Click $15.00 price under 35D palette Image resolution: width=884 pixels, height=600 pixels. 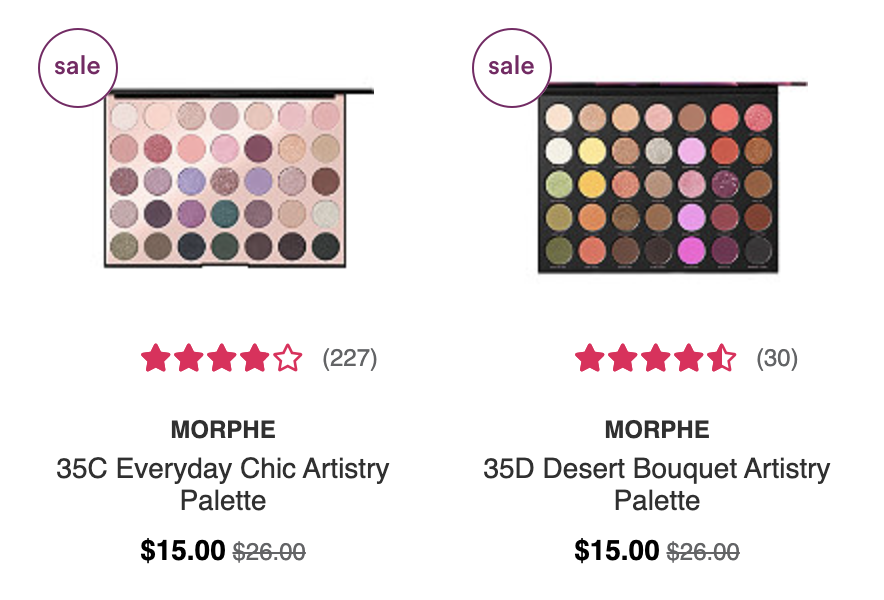click(617, 550)
